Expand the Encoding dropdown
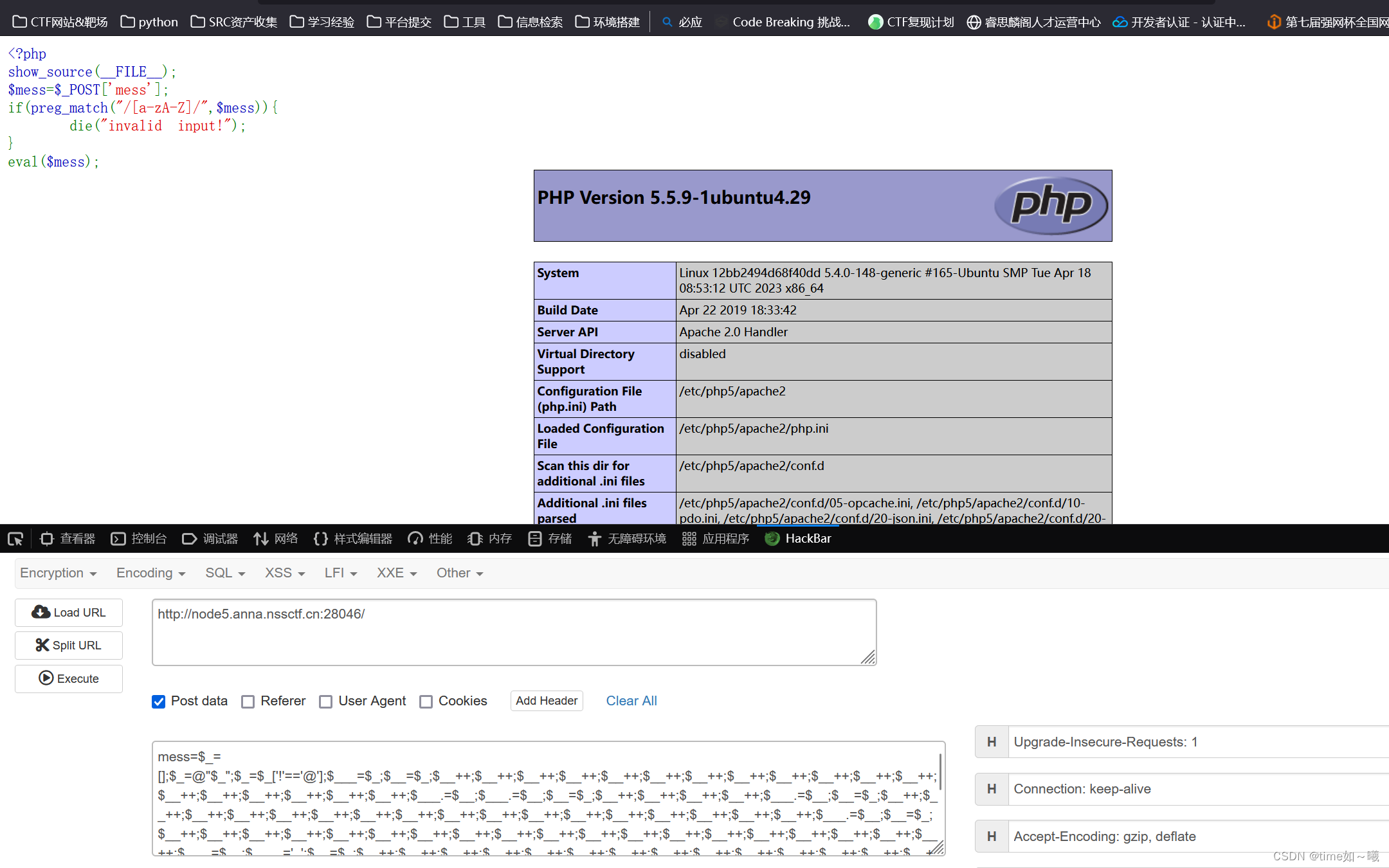Screen dimensions: 1389x868 [150, 573]
